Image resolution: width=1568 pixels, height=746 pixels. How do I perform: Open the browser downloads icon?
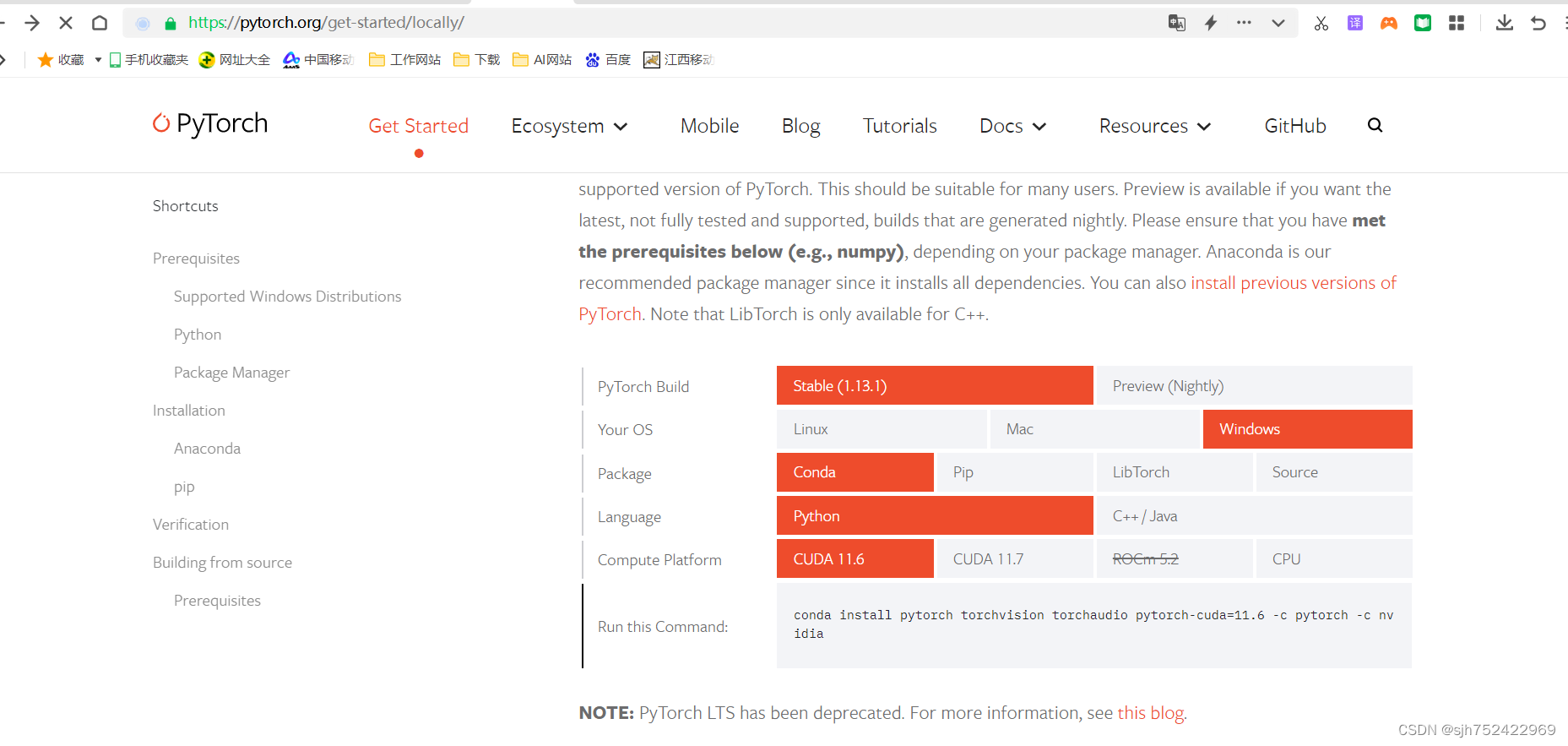[x=1505, y=23]
